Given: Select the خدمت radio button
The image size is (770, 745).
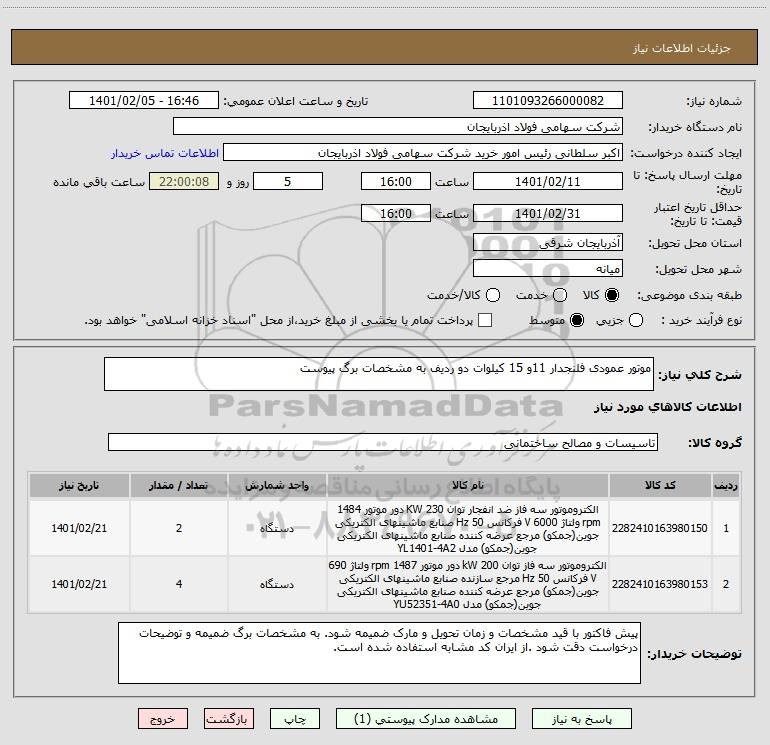Looking at the screenshot, I should [x=560, y=295].
